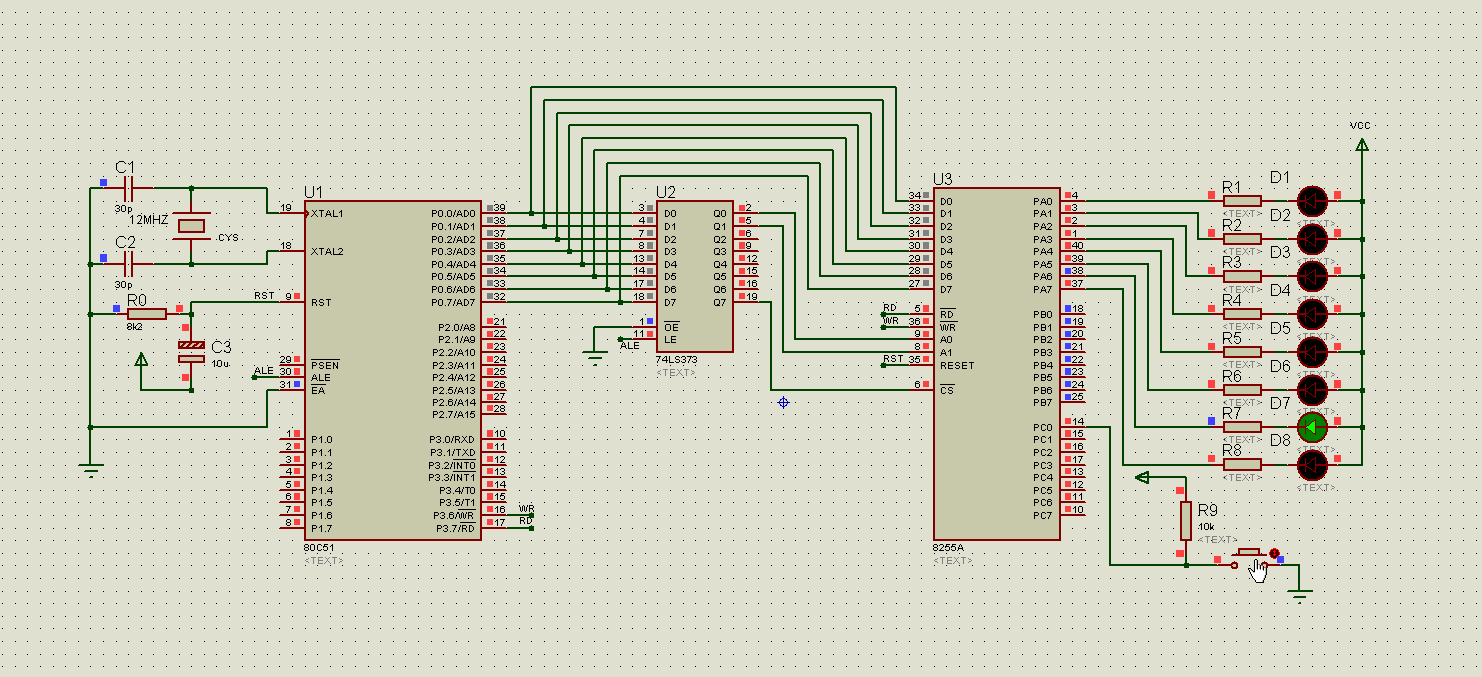Select the "10k" value under R9
The image size is (1482, 677).
(x=1206, y=526)
